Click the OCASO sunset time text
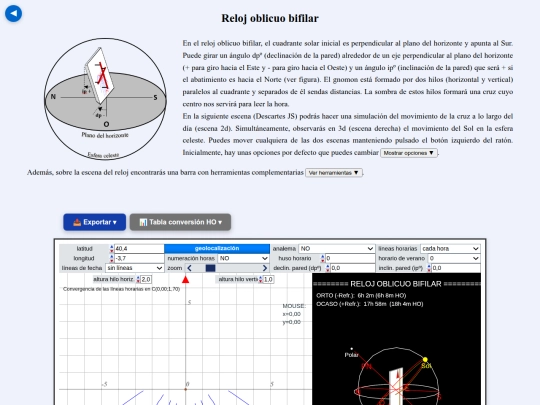This screenshot has width=540, height=405. point(370,304)
